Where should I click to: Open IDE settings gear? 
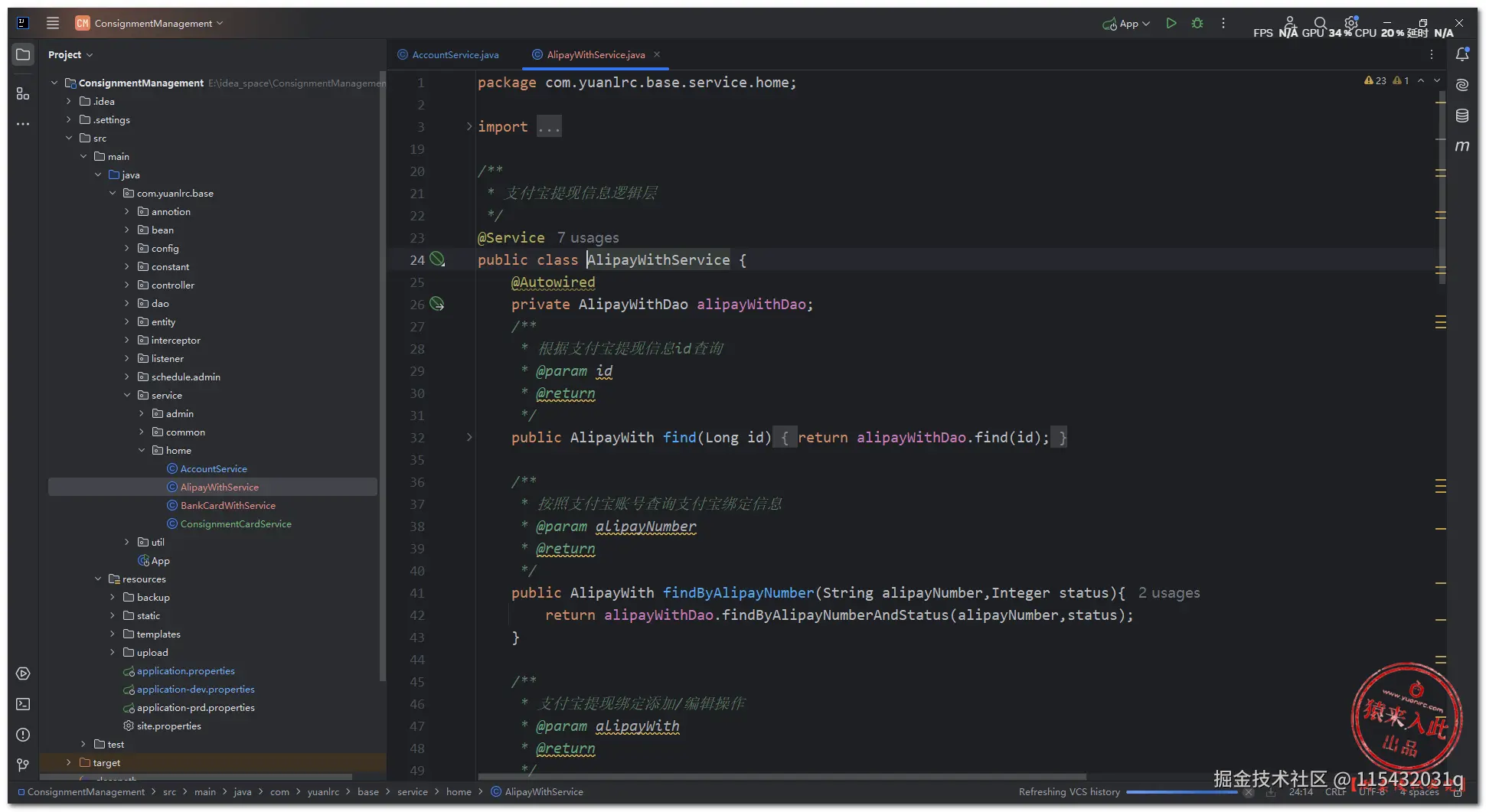click(x=1351, y=23)
